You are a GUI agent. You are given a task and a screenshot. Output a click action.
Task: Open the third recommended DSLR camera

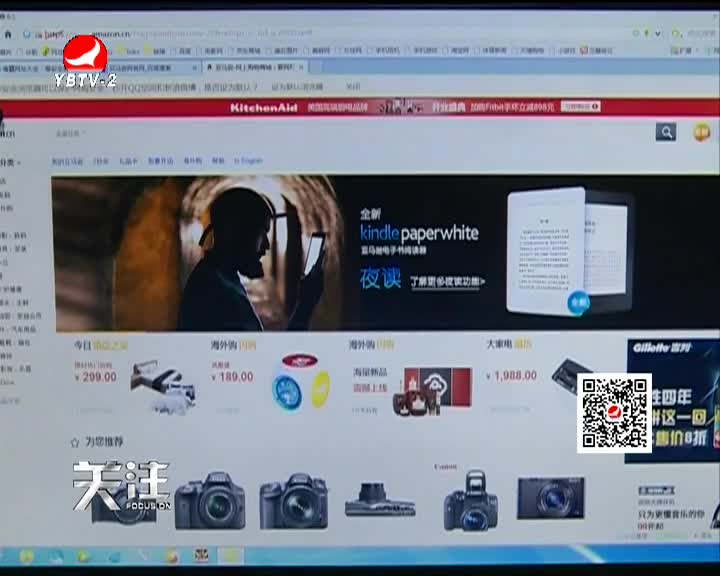[294, 501]
